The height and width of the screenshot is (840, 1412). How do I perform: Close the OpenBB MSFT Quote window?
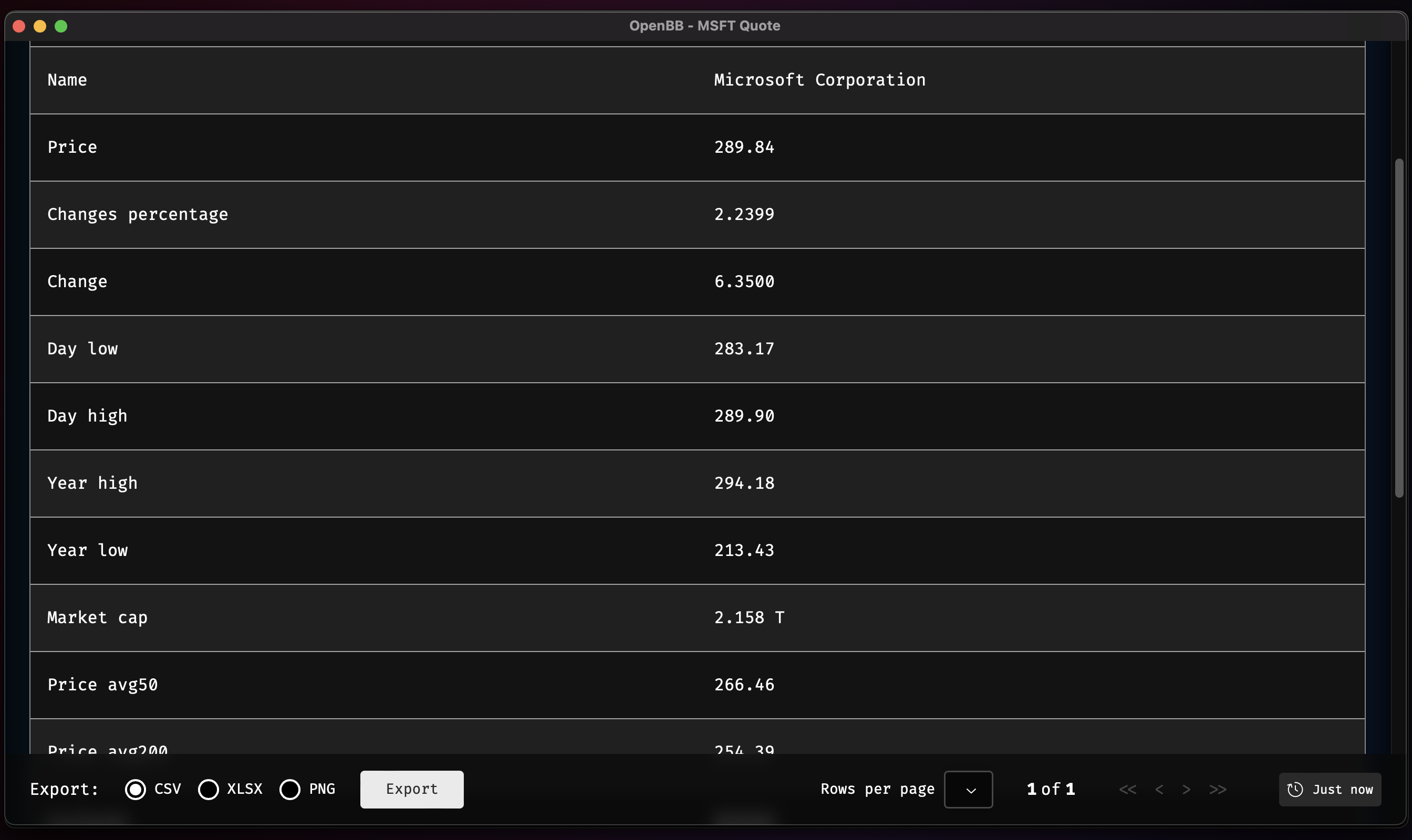[19, 26]
